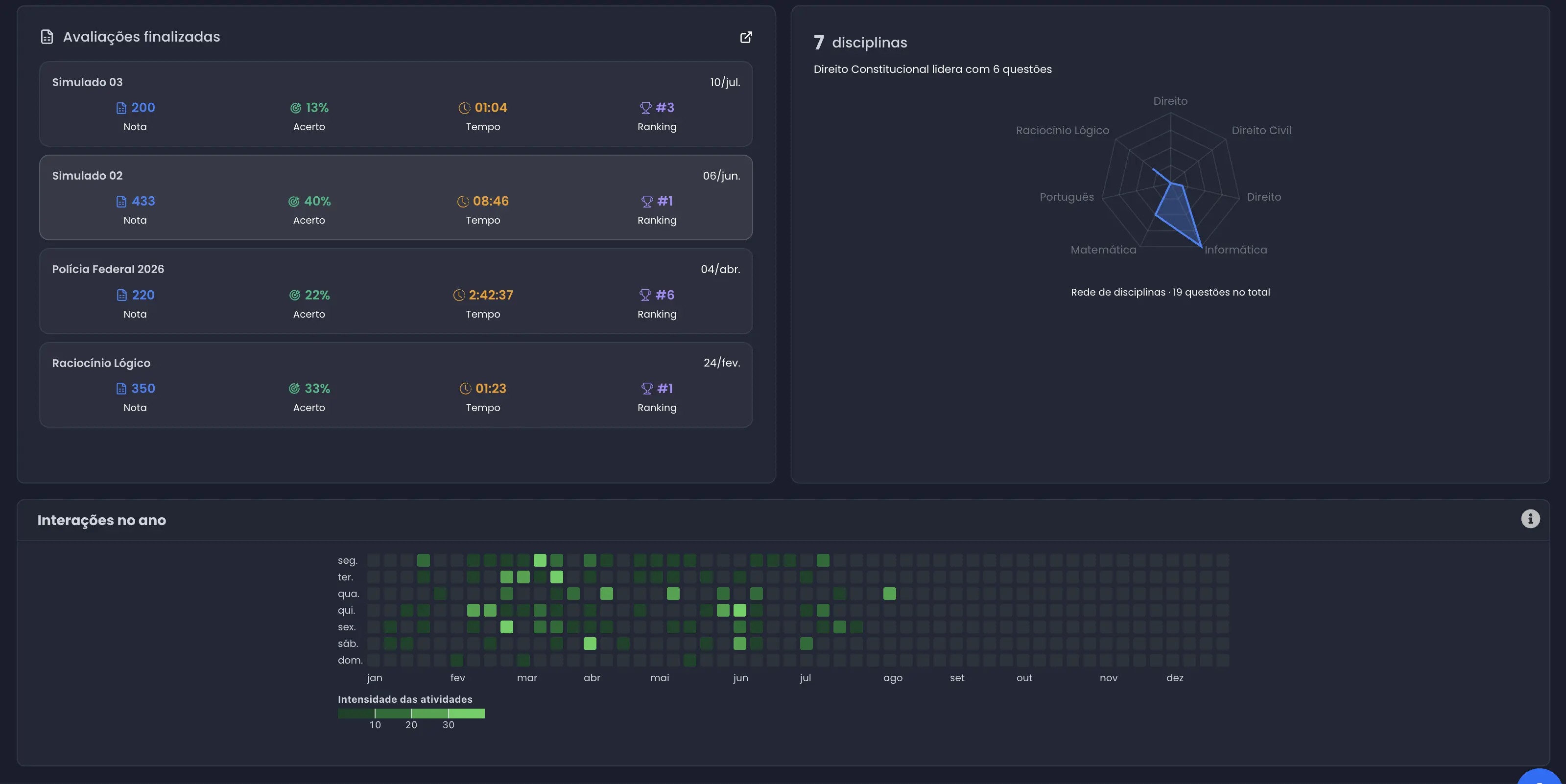Click the Português label on radar chart

[1067, 197]
